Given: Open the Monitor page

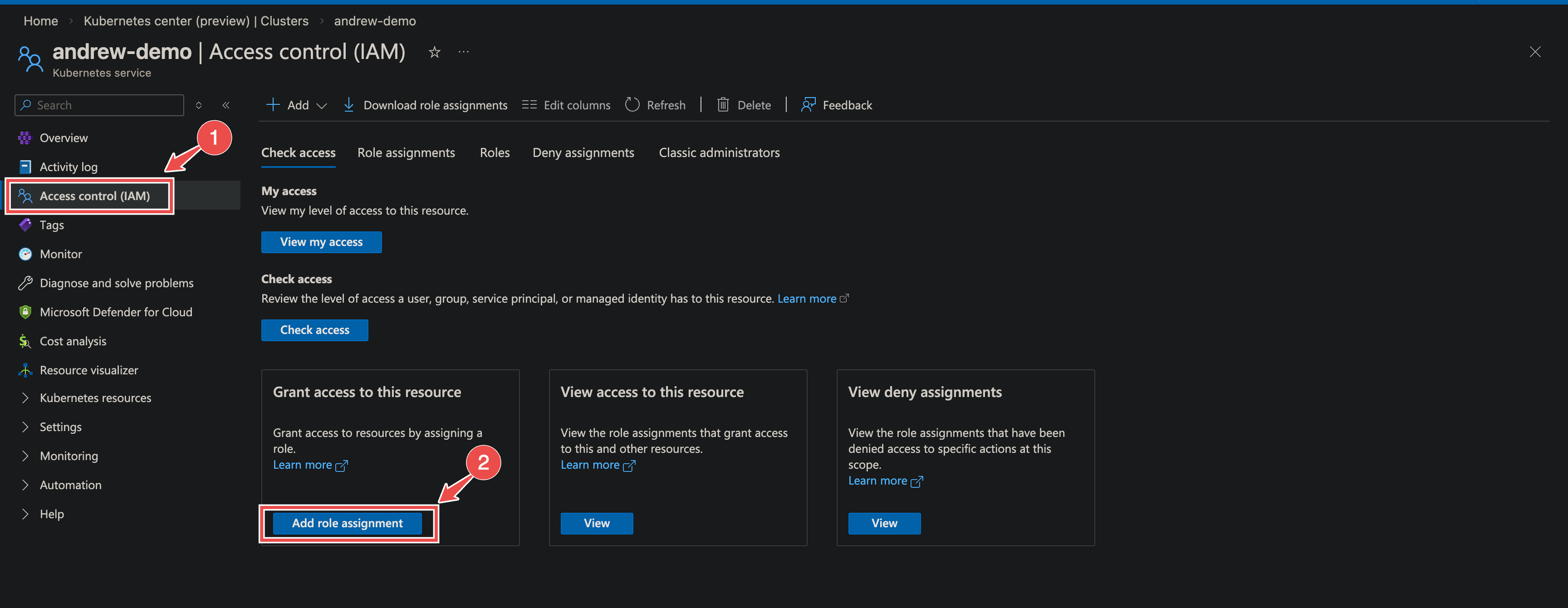Looking at the screenshot, I should tap(60, 255).
